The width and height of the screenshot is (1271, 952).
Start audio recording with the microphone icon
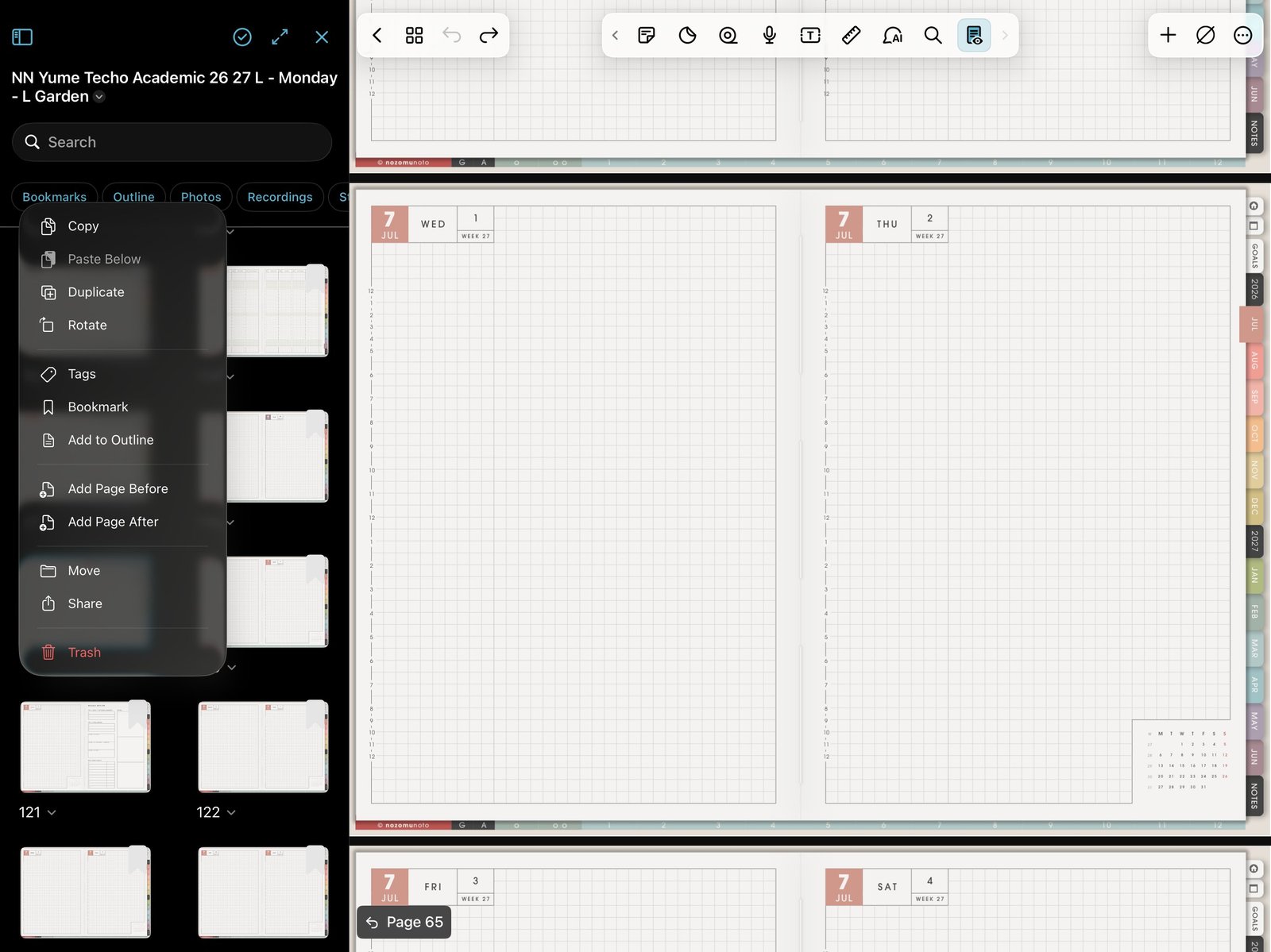[769, 35]
